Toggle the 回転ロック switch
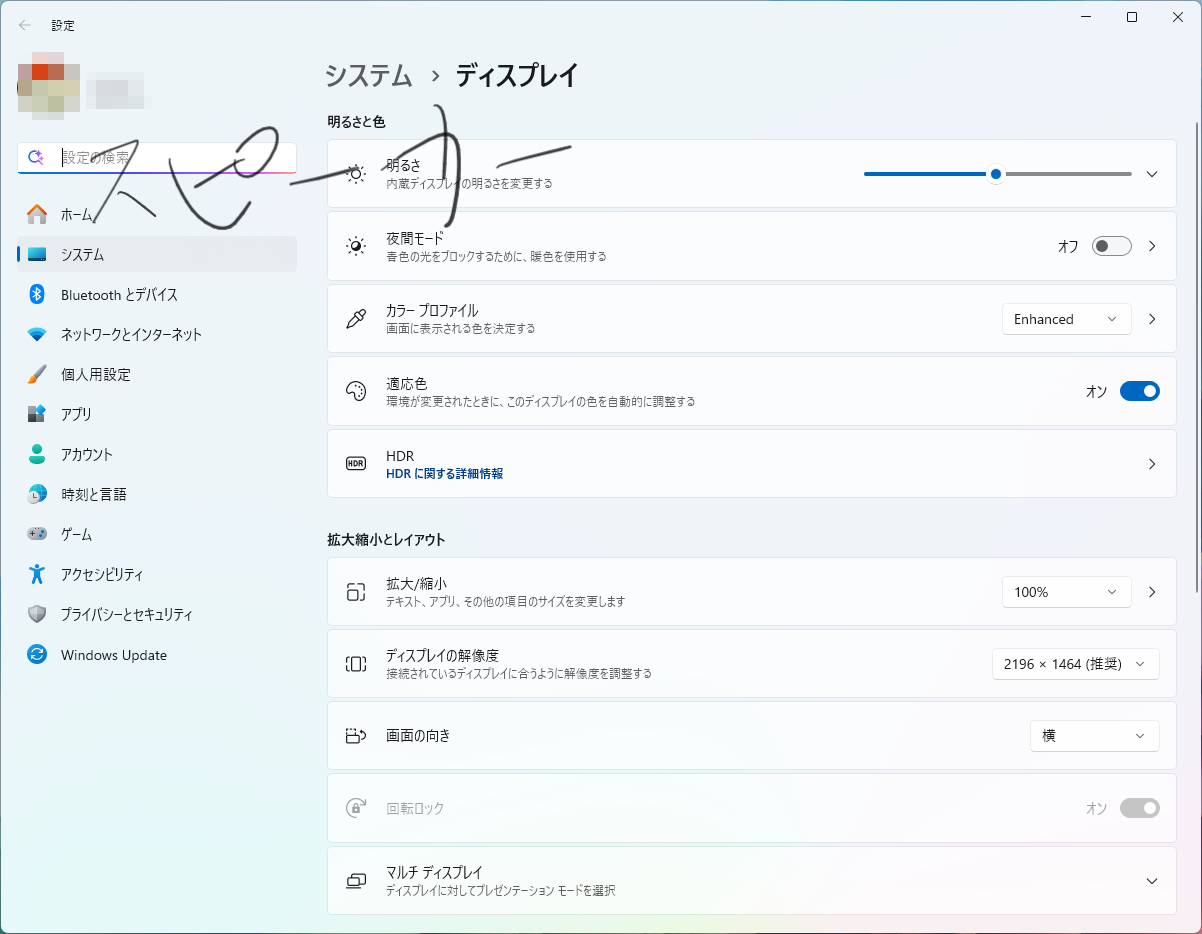 click(x=1140, y=808)
